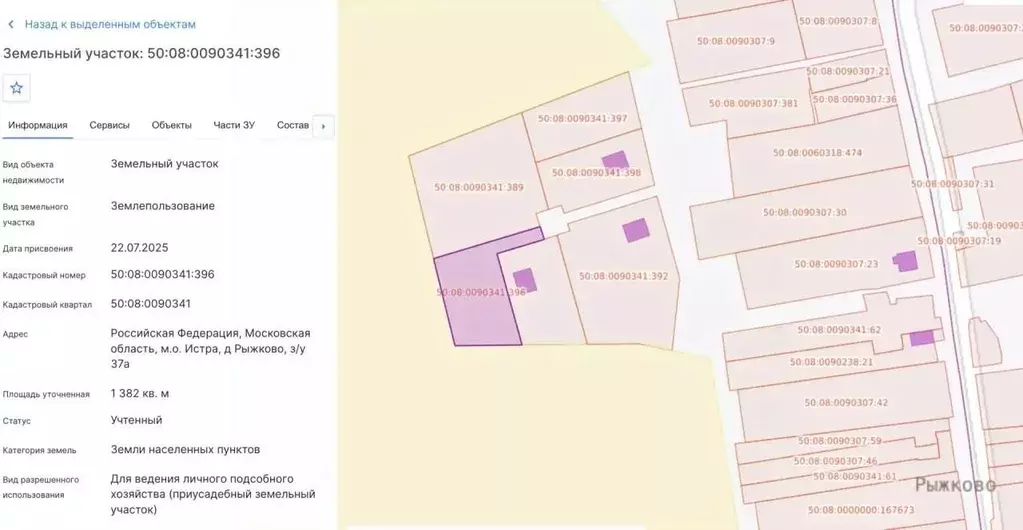Click parcel label 50:08:0090341:392 on map
The width and height of the screenshot is (1023, 530).
[624, 276]
